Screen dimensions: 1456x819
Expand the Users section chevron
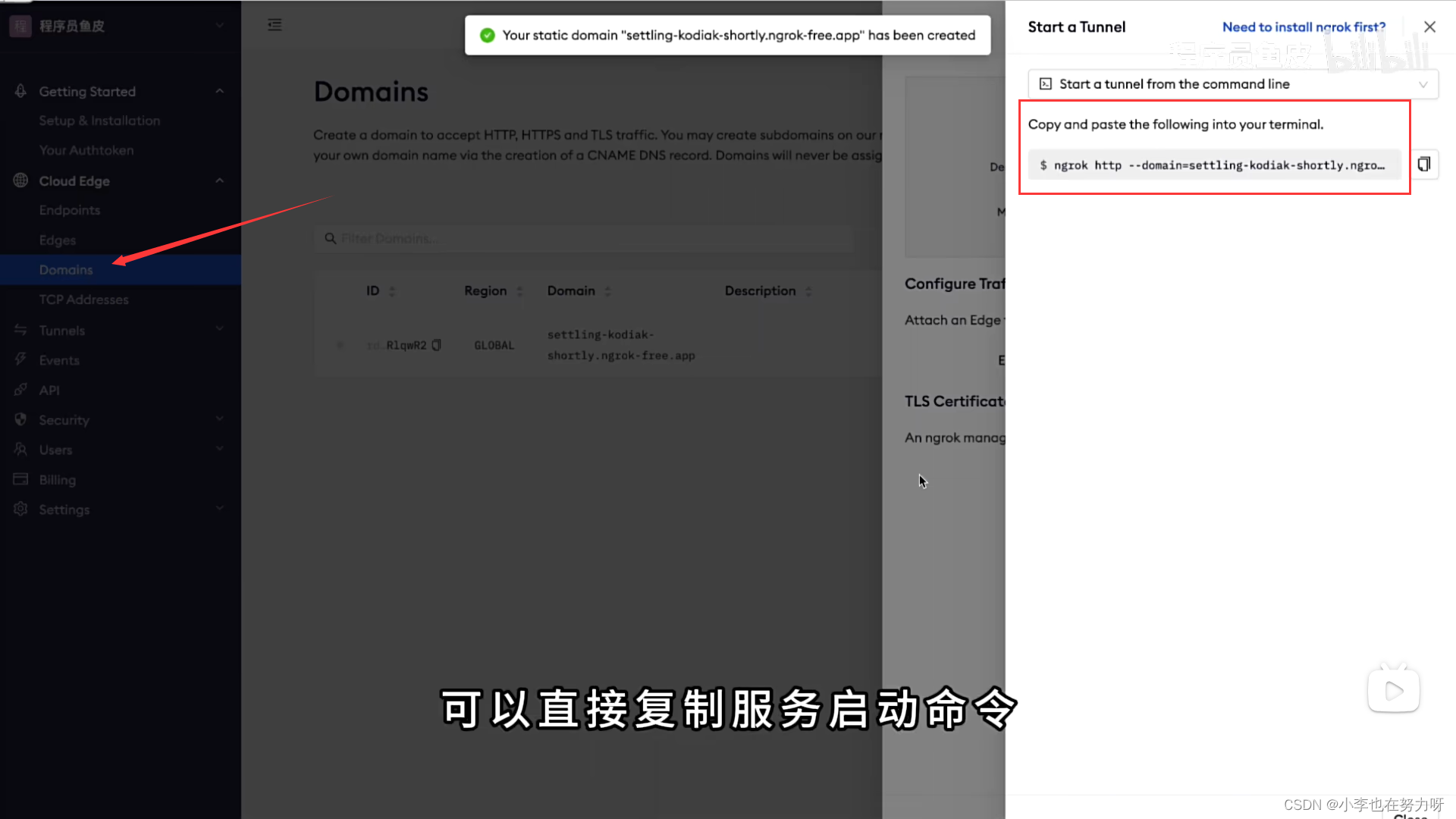tap(219, 449)
